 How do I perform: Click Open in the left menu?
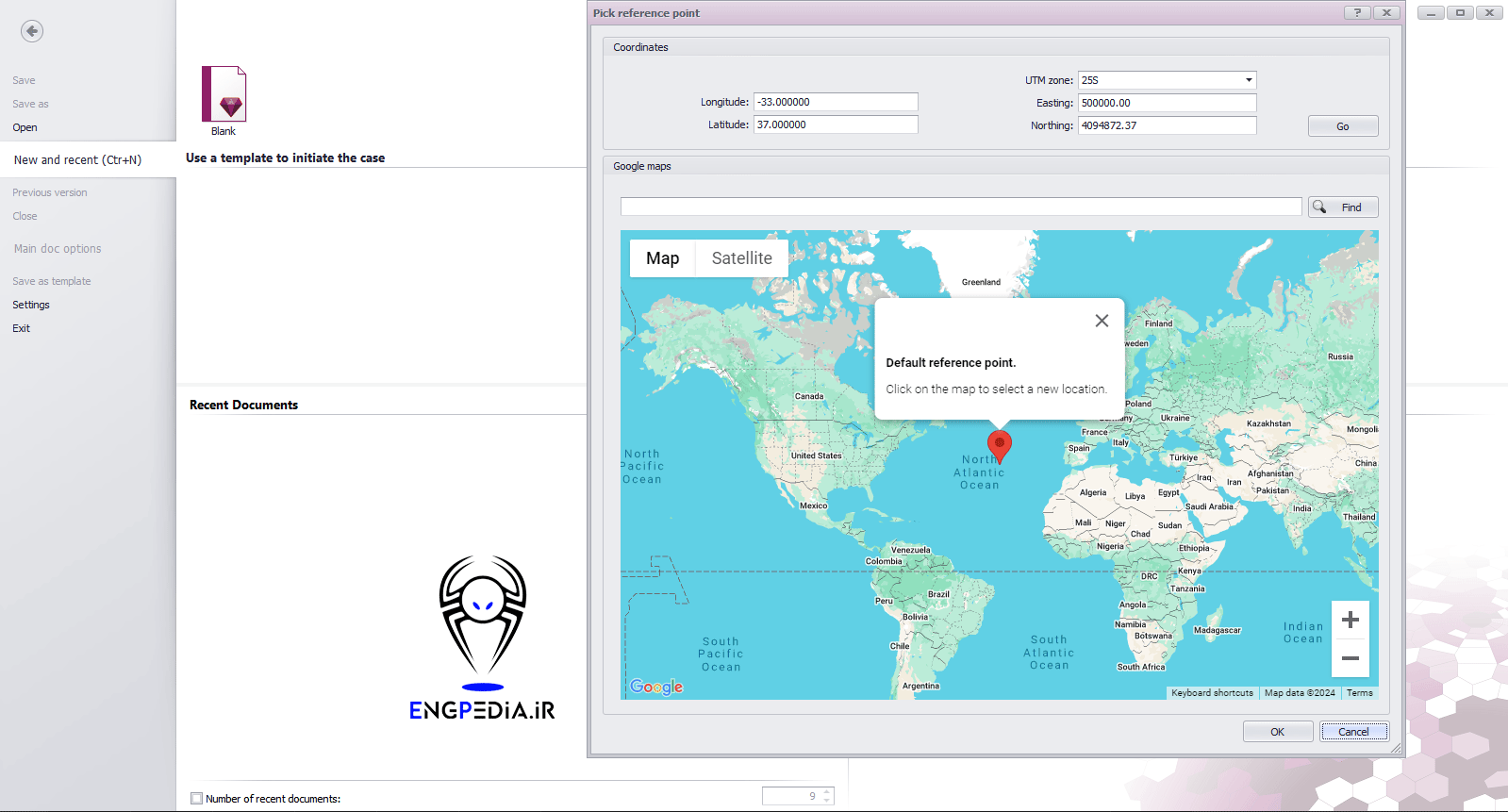pos(25,127)
